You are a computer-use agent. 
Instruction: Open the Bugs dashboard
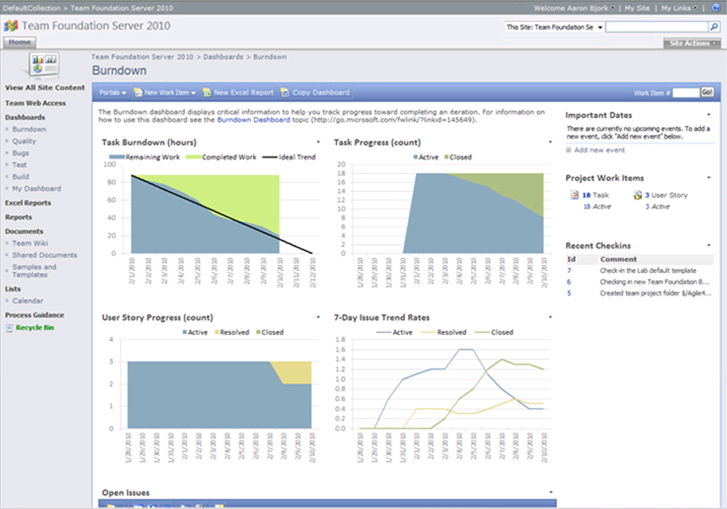pos(21,153)
